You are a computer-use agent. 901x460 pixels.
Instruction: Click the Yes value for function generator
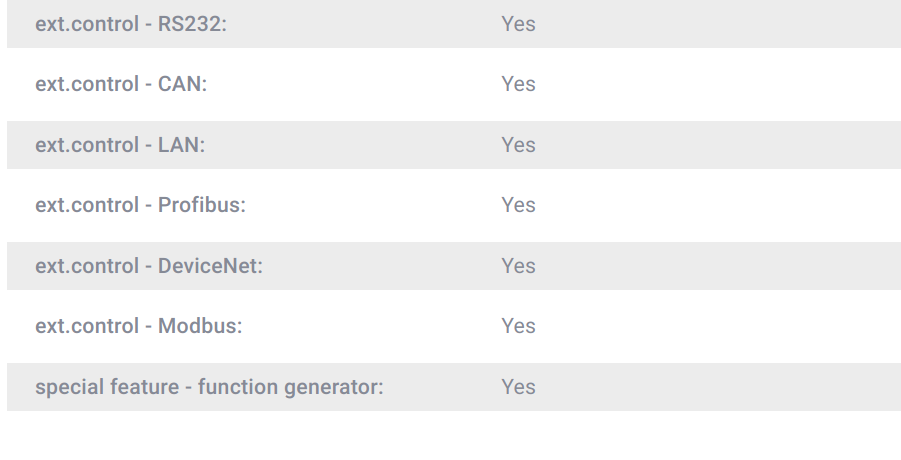pyautogui.click(x=518, y=387)
